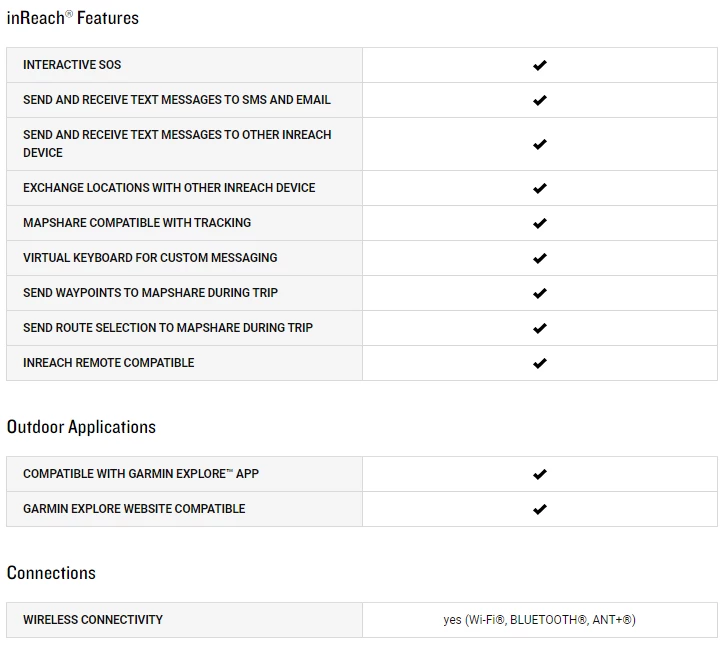The width and height of the screenshot is (724, 651).
Task: Click the Interactive SOS label
Action: 72,65
